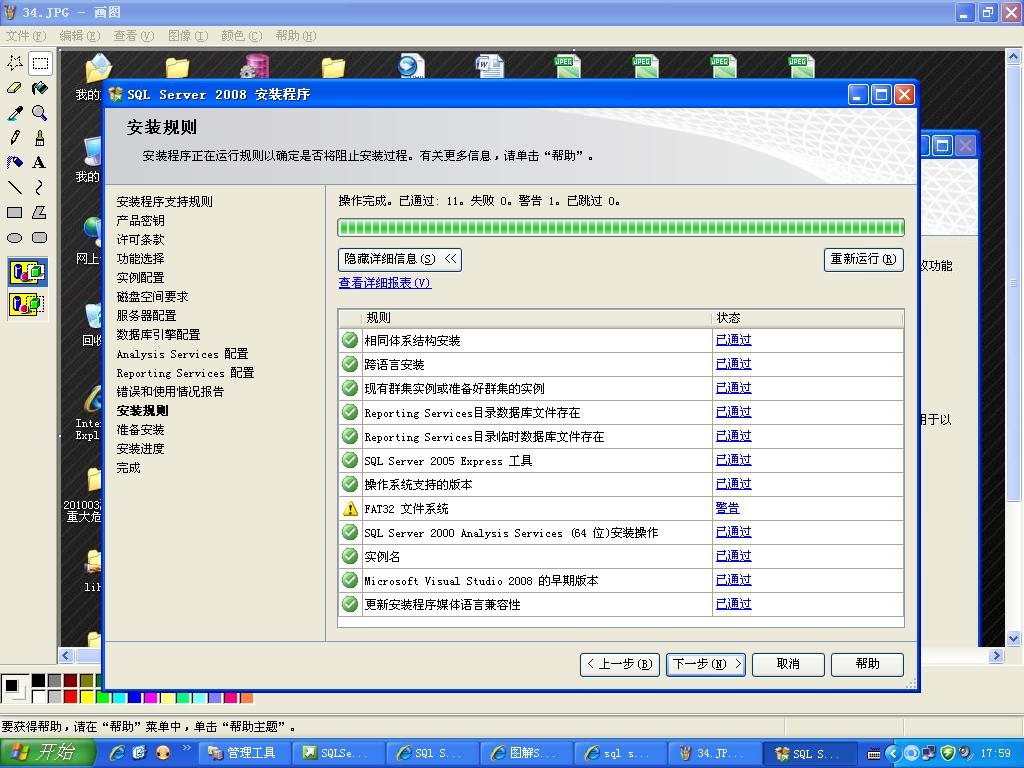This screenshot has width=1024, height=768.
Task: Choose the Ellipse shape tool
Action: pos(15,238)
